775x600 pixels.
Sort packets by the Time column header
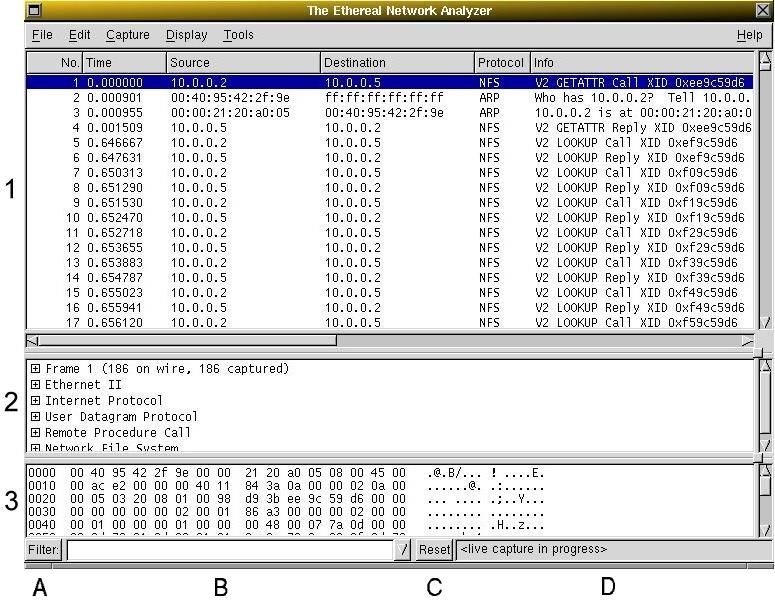124,63
